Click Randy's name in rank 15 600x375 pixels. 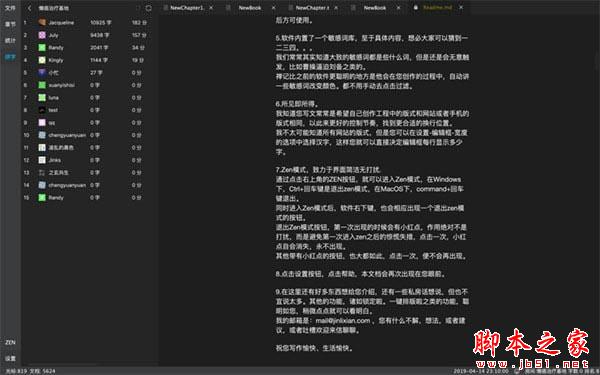pos(56,197)
